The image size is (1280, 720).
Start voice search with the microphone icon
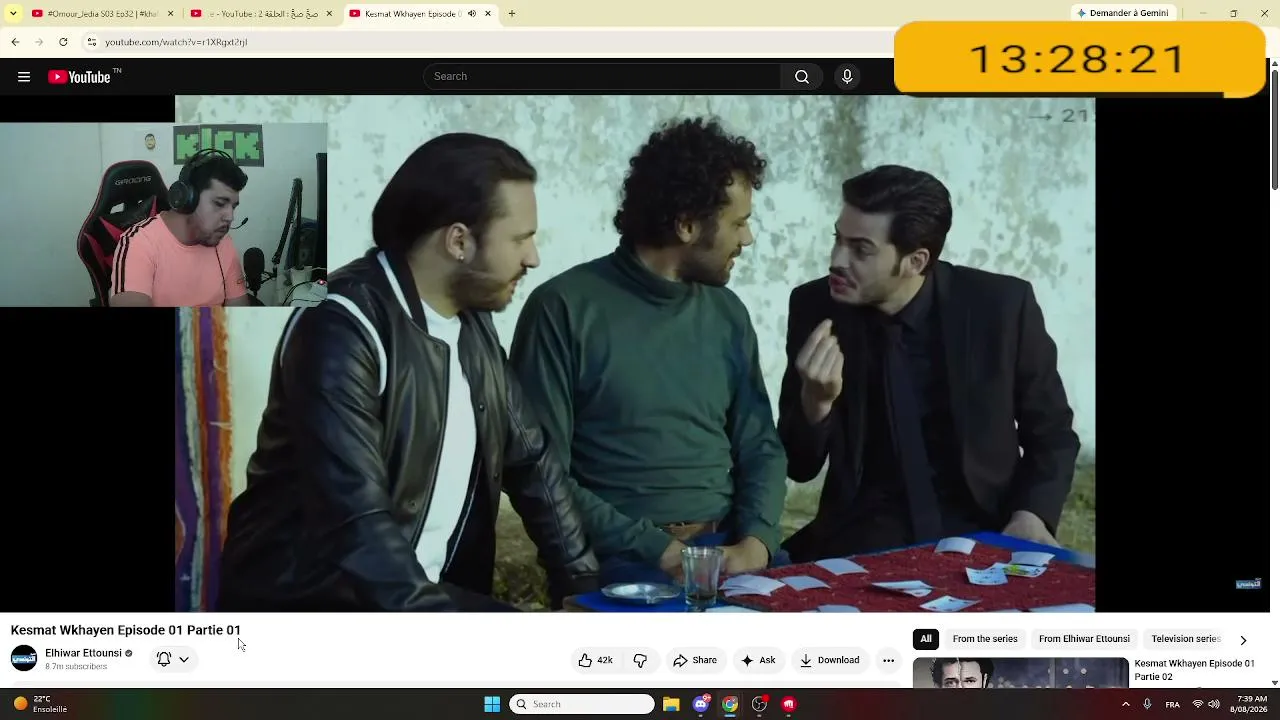pos(847,77)
